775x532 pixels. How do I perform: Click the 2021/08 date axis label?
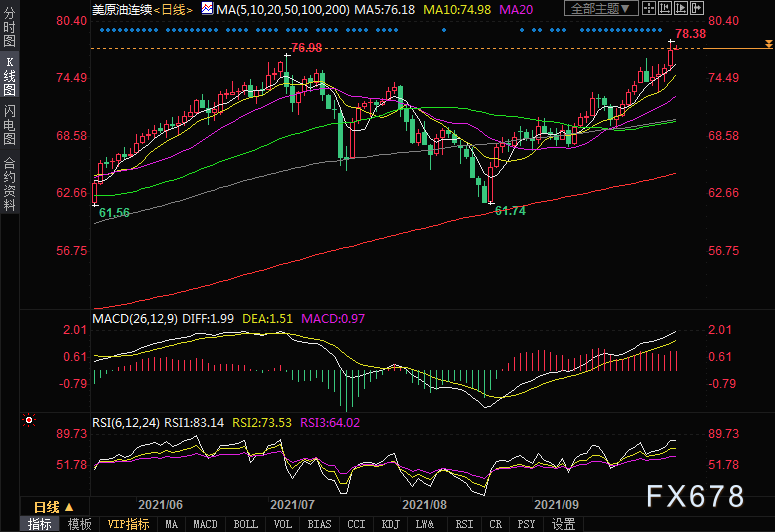click(424, 505)
